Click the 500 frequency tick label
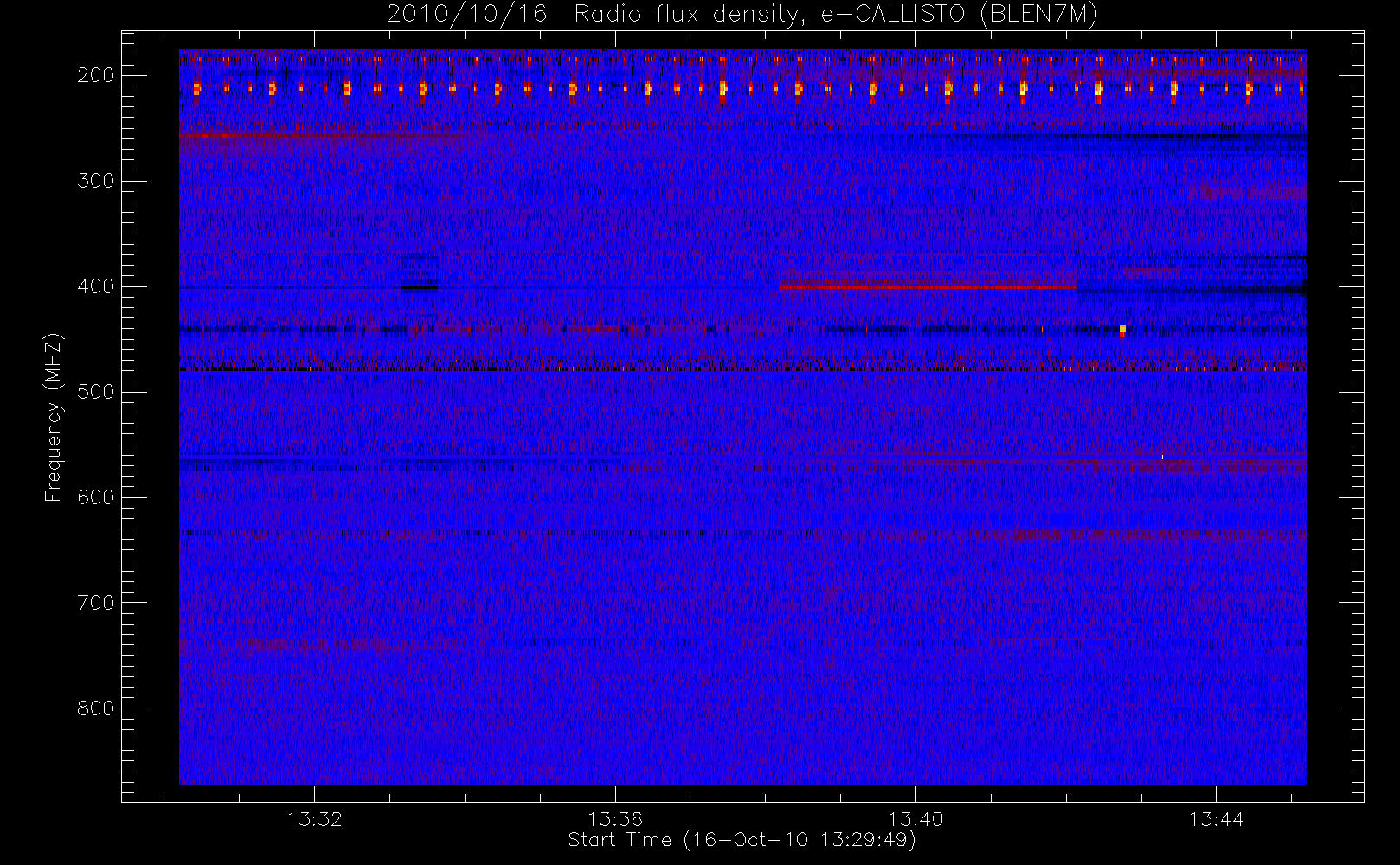 pos(95,392)
